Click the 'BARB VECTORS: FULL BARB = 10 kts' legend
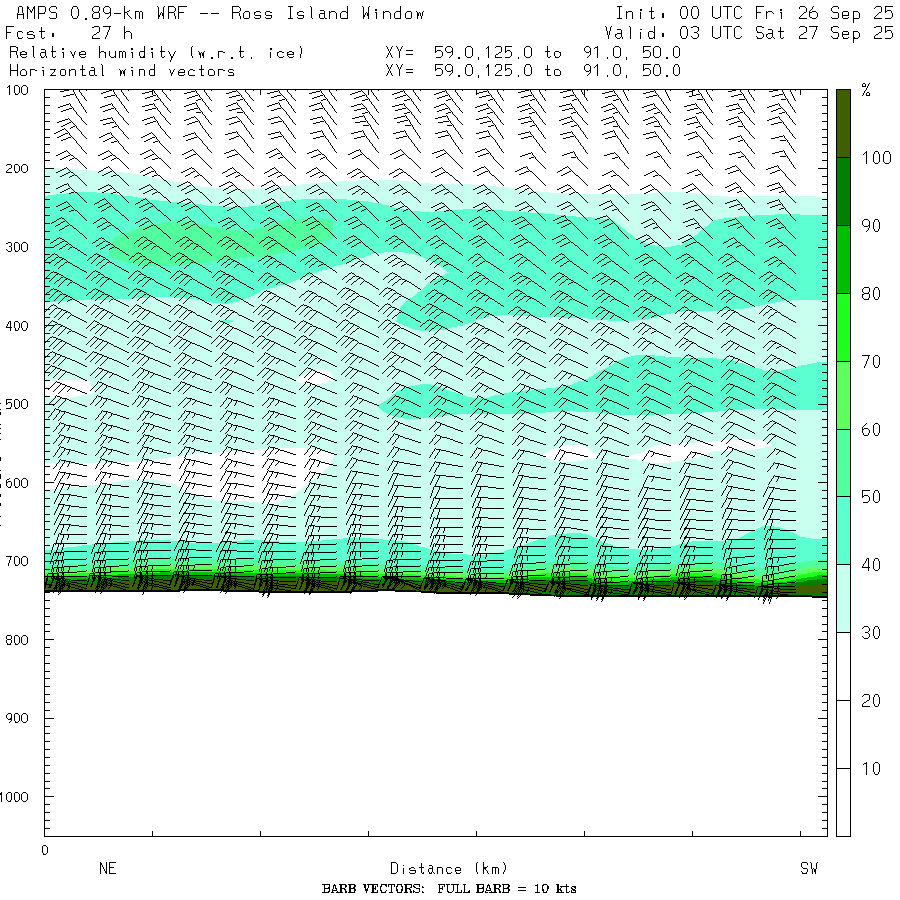The width and height of the screenshot is (900, 900). [x=449, y=889]
